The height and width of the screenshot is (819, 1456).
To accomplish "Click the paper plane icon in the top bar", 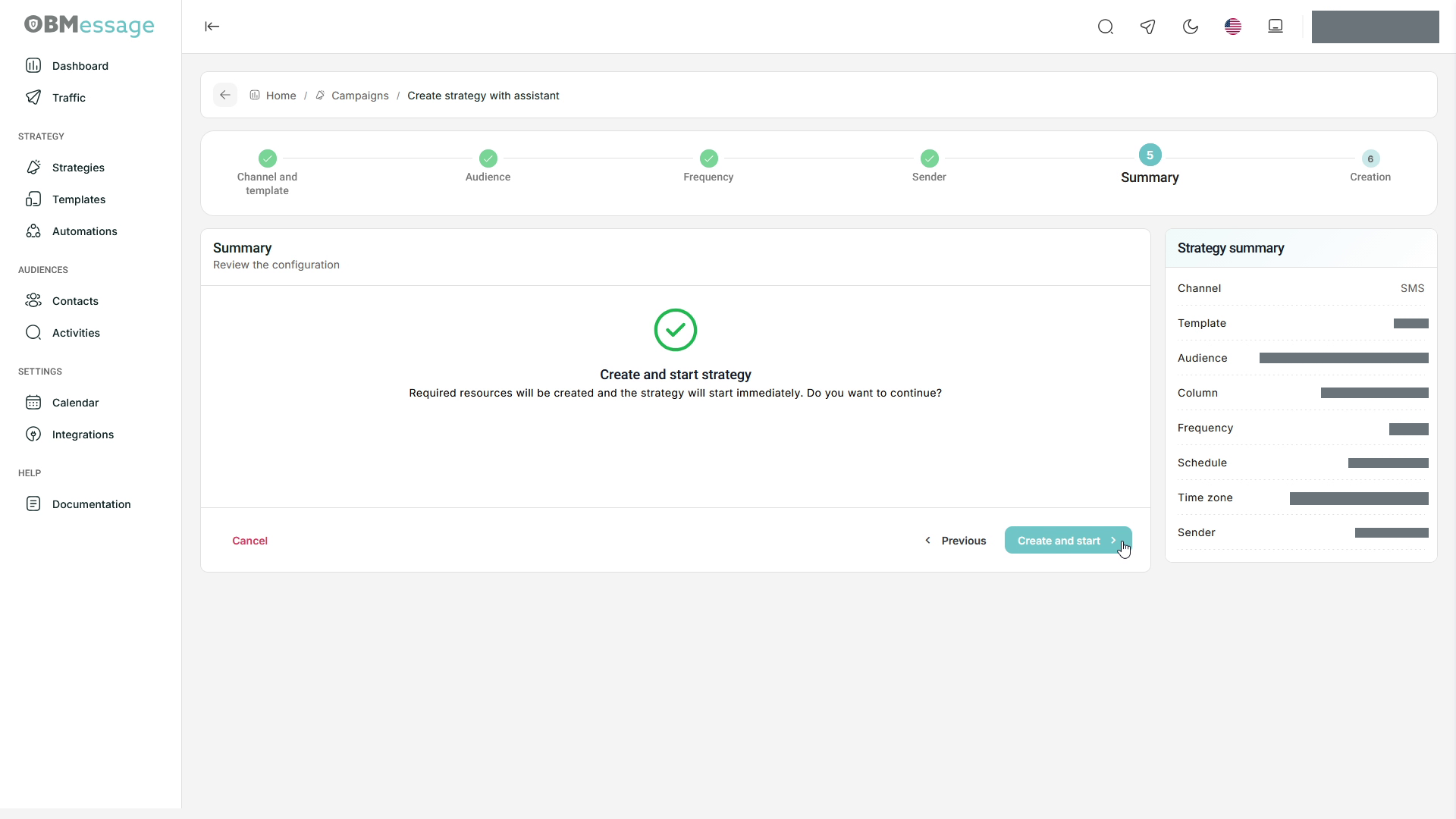I will tap(1148, 27).
